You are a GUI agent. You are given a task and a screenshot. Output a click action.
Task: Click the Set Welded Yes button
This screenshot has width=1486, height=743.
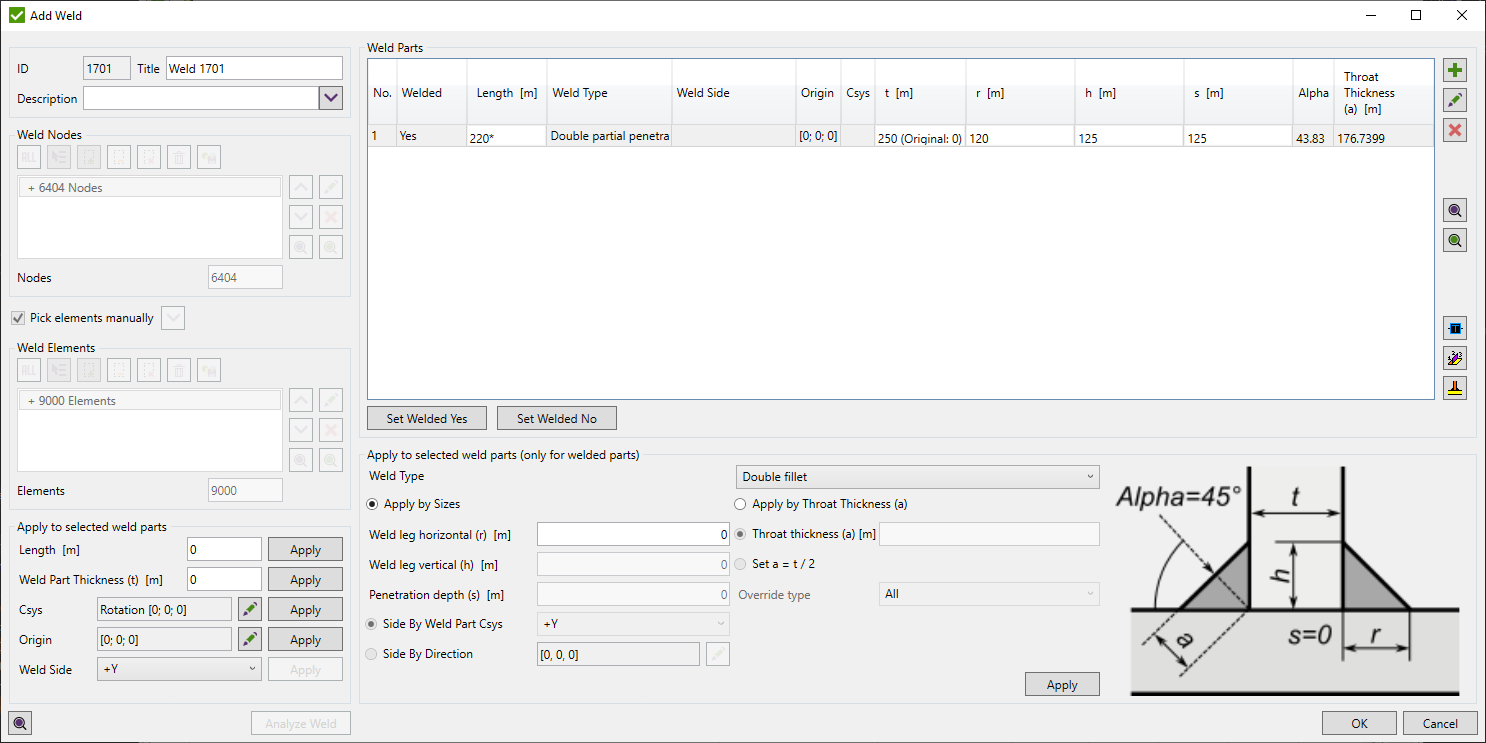pos(426,418)
